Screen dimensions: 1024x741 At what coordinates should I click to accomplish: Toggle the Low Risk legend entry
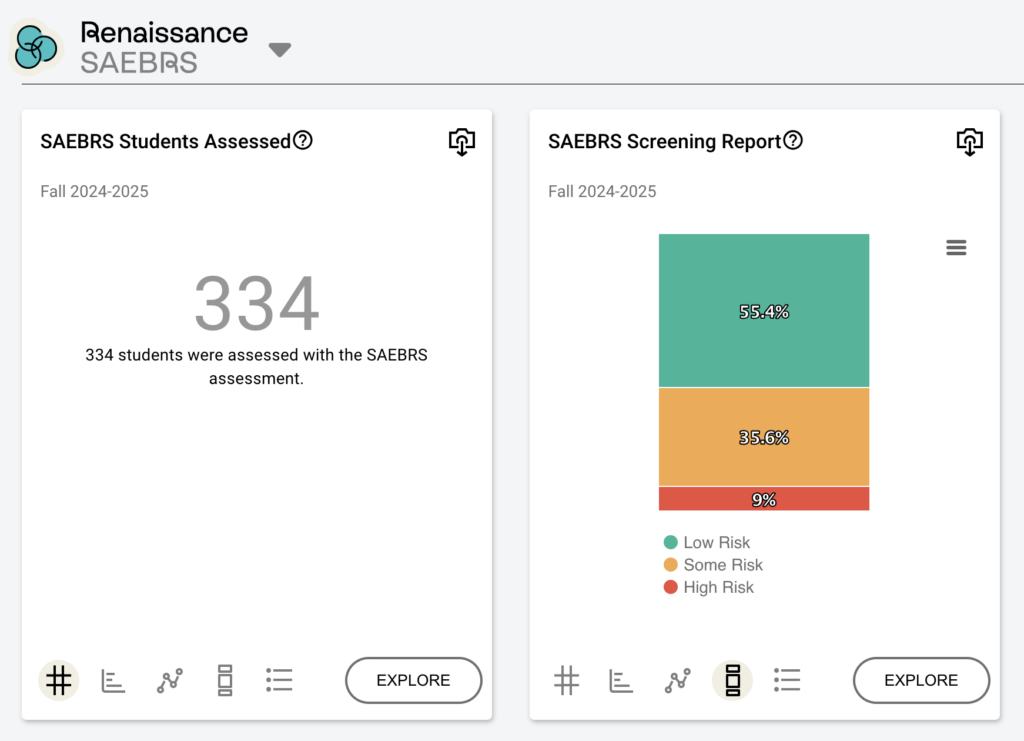pyautogui.click(x=707, y=543)
